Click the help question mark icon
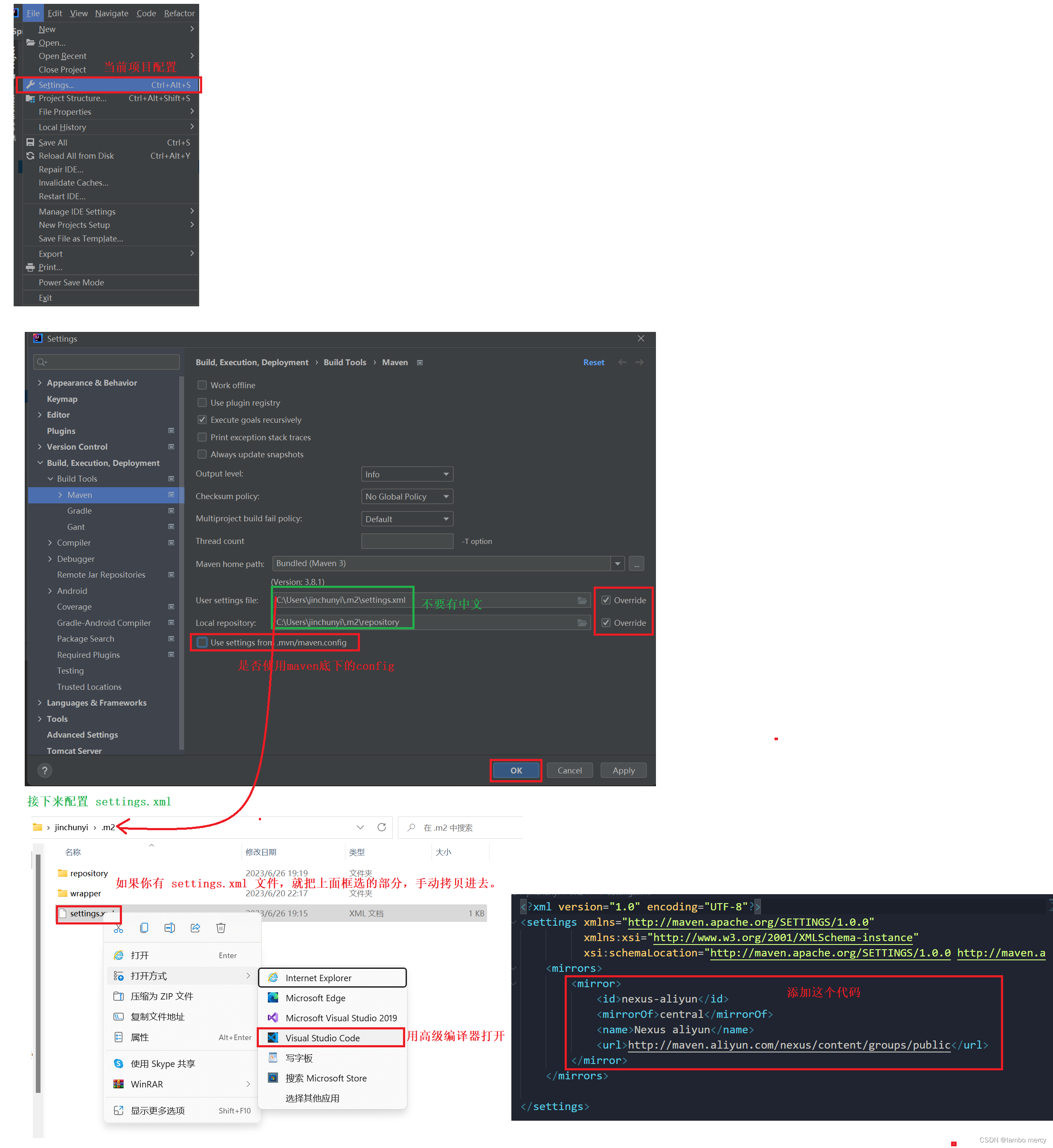The height and width of the screenshot is (1148, 1053). [x=44, y=770]
